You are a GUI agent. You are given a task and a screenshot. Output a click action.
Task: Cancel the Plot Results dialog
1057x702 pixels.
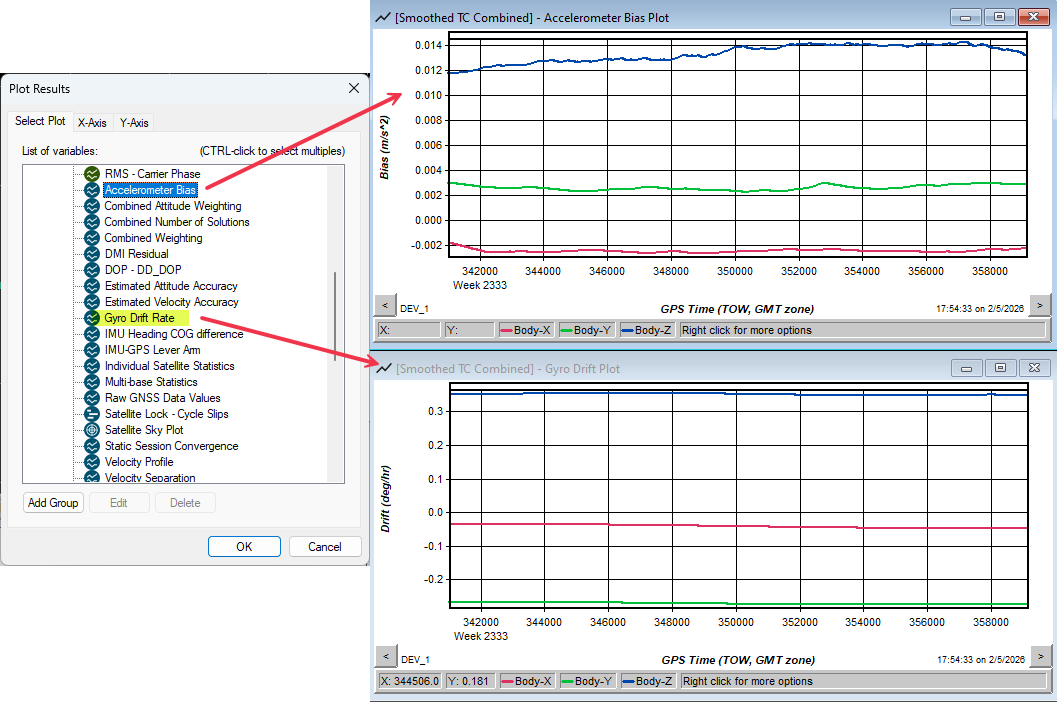pos(325,547)
